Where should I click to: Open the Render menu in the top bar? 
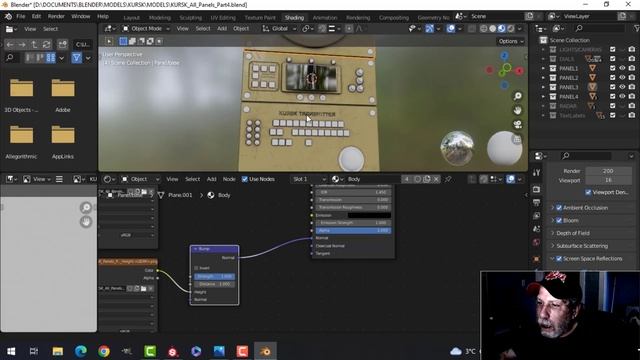56,16
